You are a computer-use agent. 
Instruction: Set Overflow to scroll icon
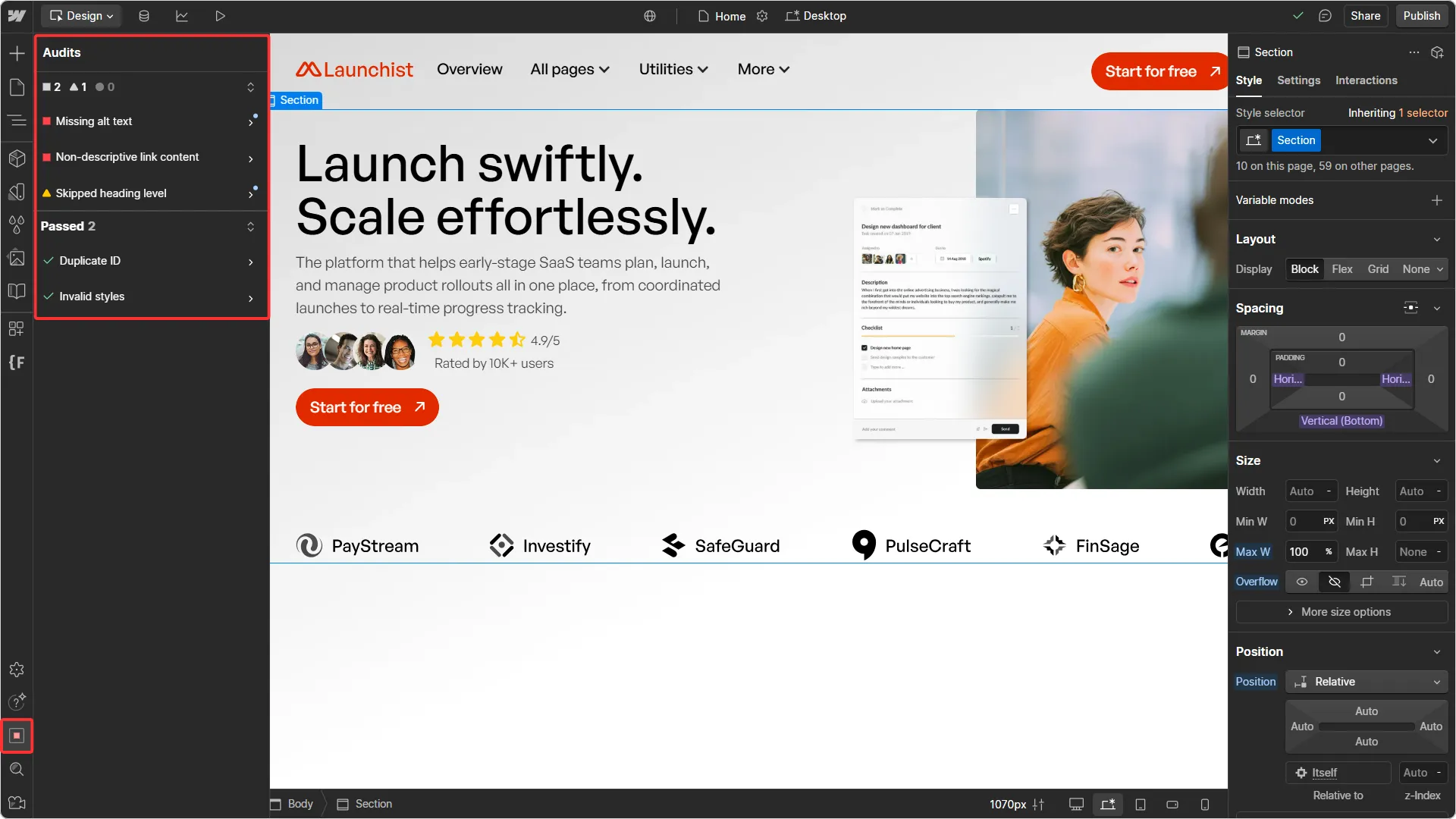click(1367, 582)
